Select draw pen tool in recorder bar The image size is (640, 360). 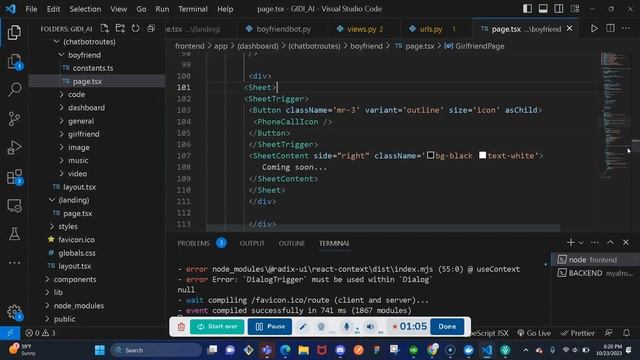click(x=302, y=327)
